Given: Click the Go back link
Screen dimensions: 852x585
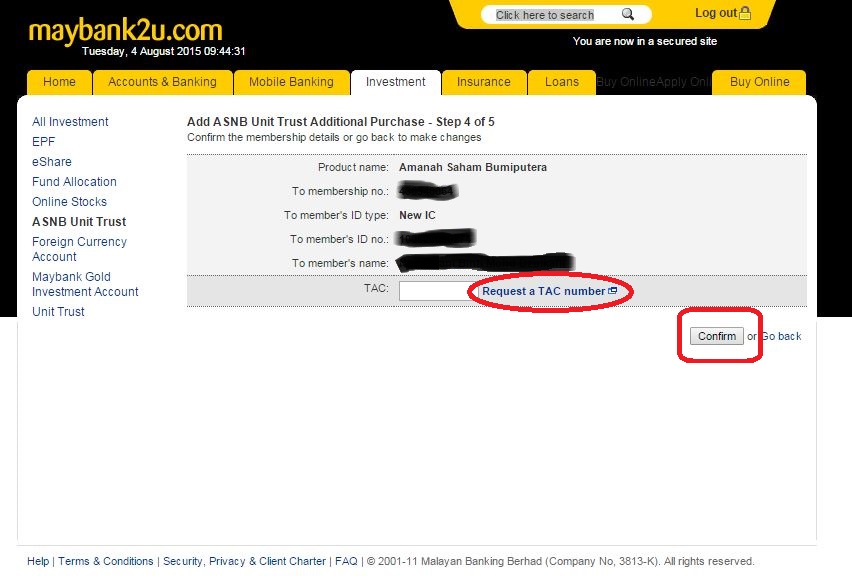Looking at the screenshot, I should click(x=781, y=336).
